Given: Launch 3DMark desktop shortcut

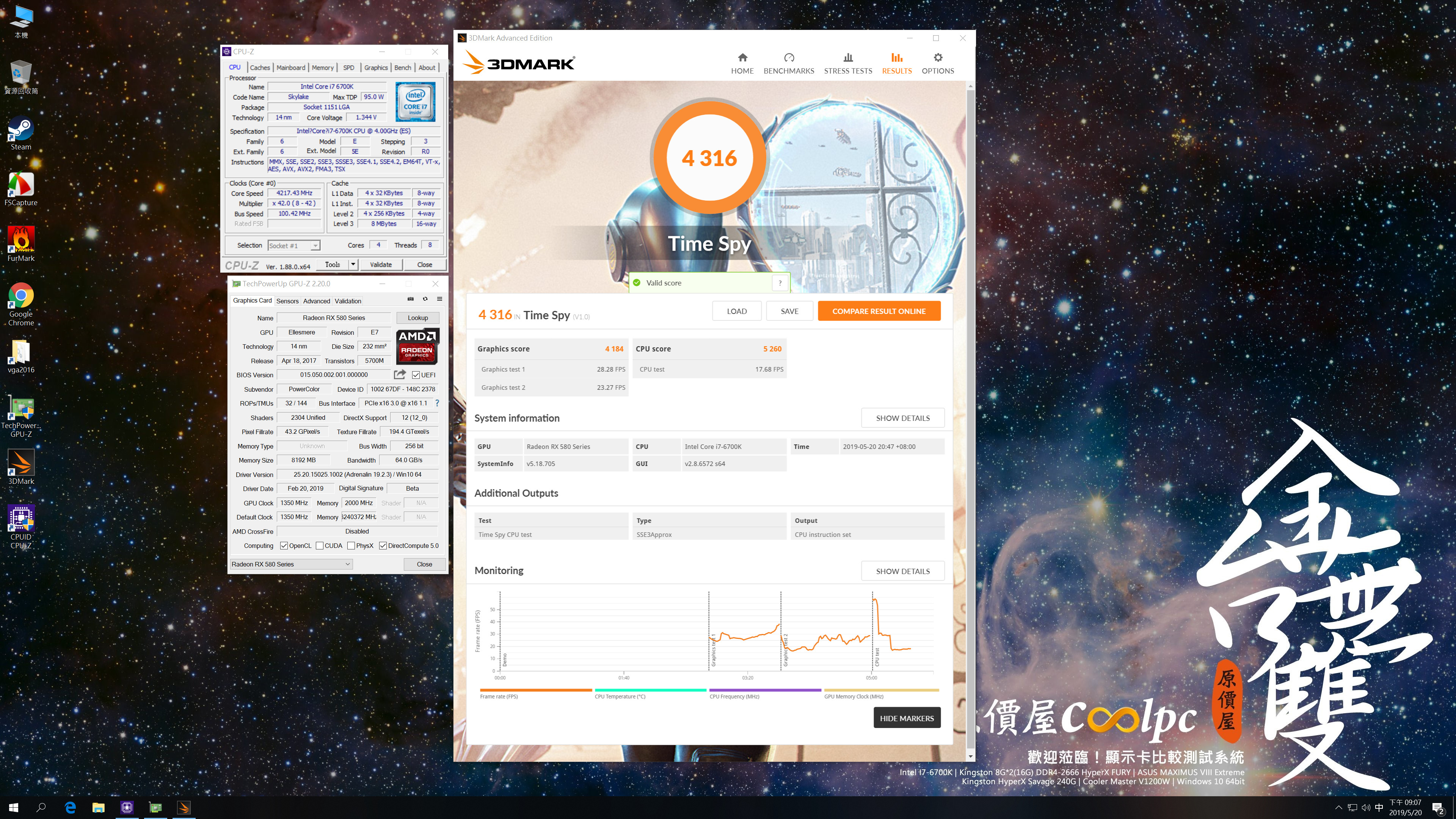Looking at the screenshot, I should (21, 468).
